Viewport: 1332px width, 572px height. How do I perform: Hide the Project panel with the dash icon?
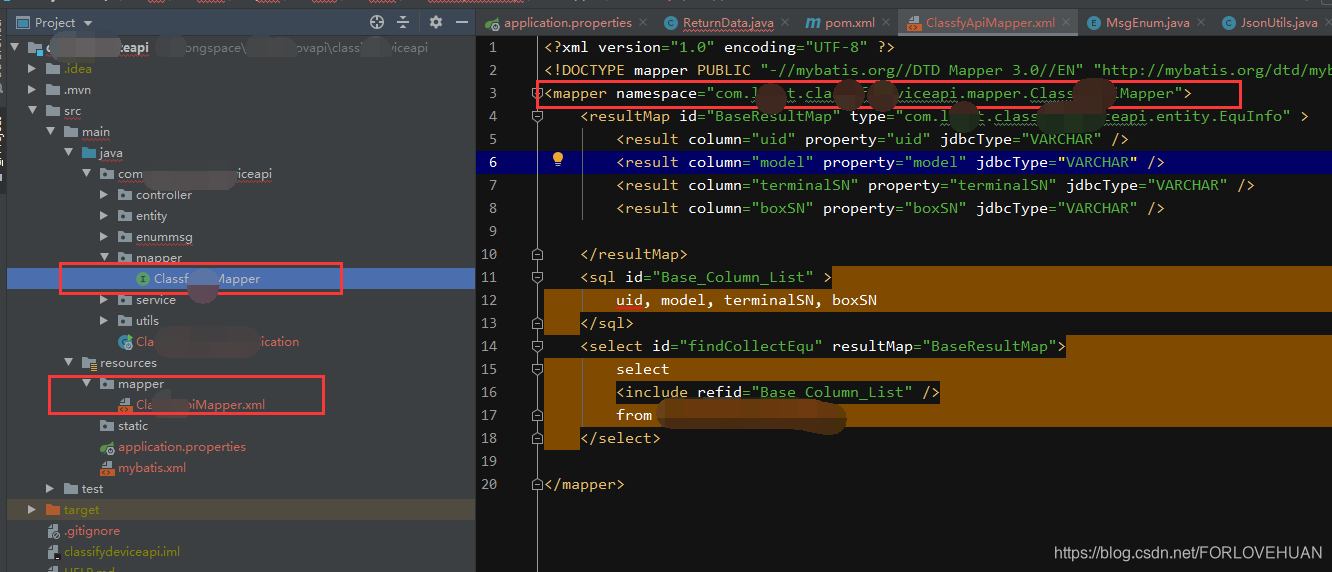pos(461,22)
